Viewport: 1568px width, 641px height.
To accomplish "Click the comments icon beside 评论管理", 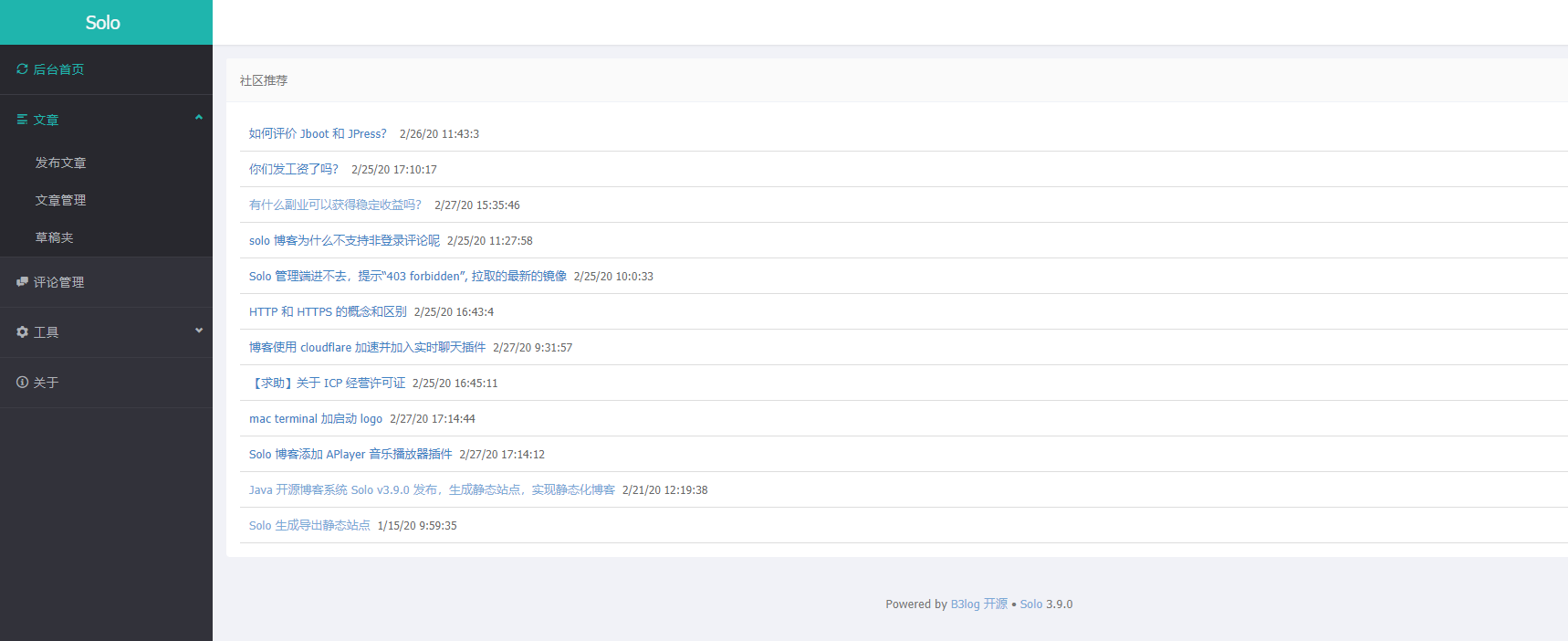I will 22,282.
